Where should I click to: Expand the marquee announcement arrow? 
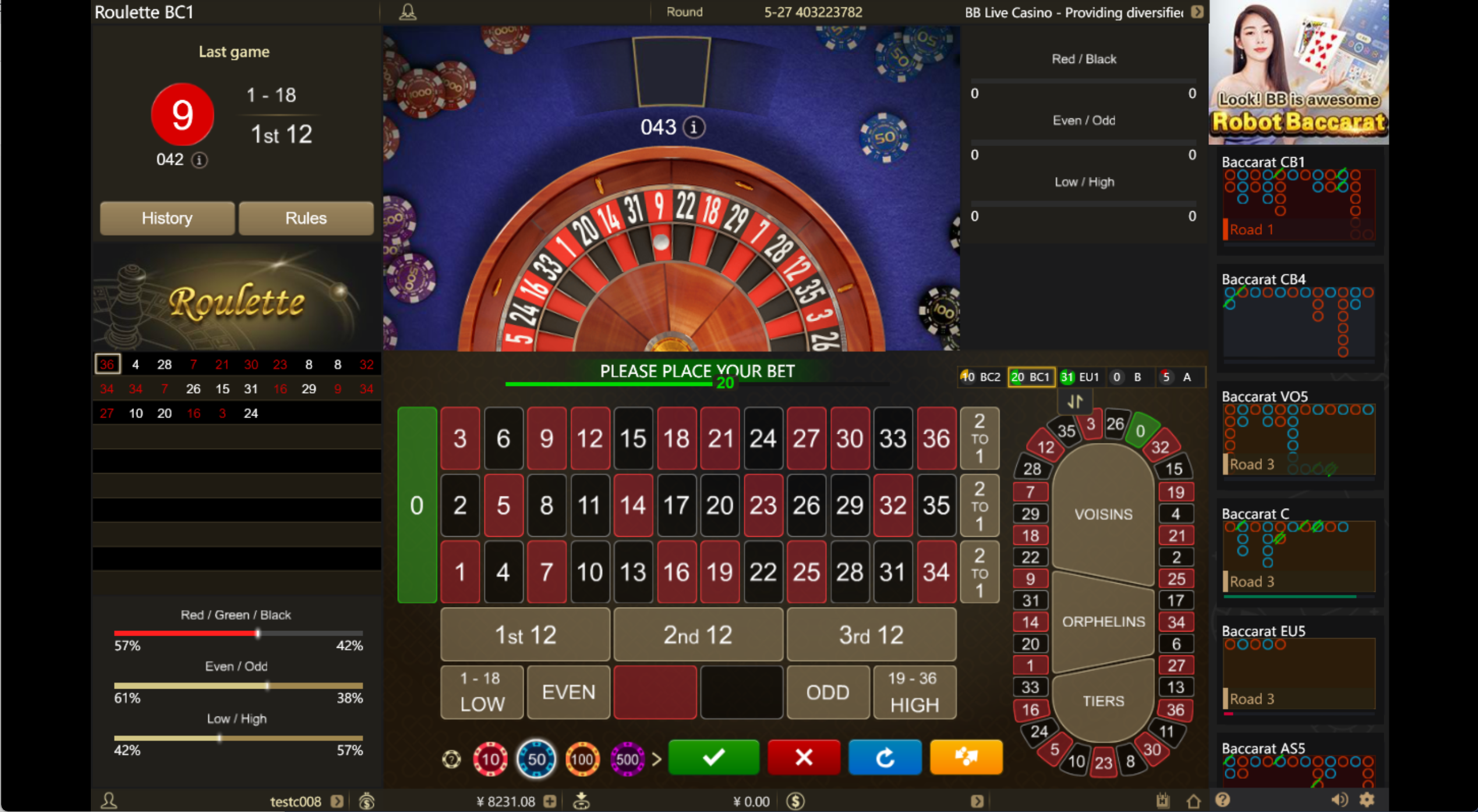coord(1197,12)
